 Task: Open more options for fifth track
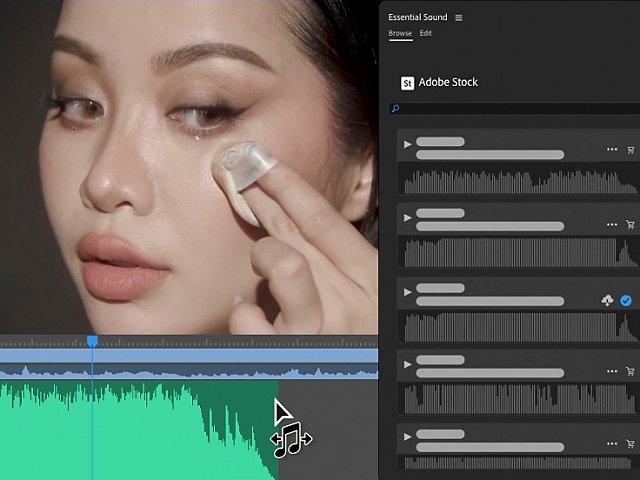click(612, 444)
